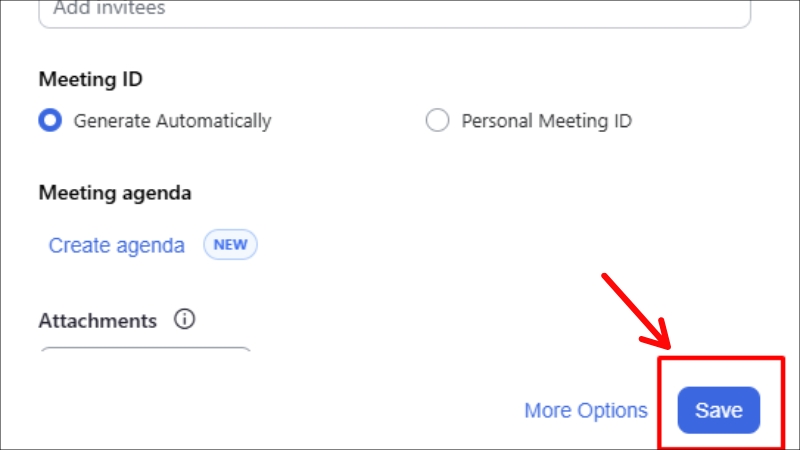Click the Meeting agenda section heading

[x=114, y=192]
